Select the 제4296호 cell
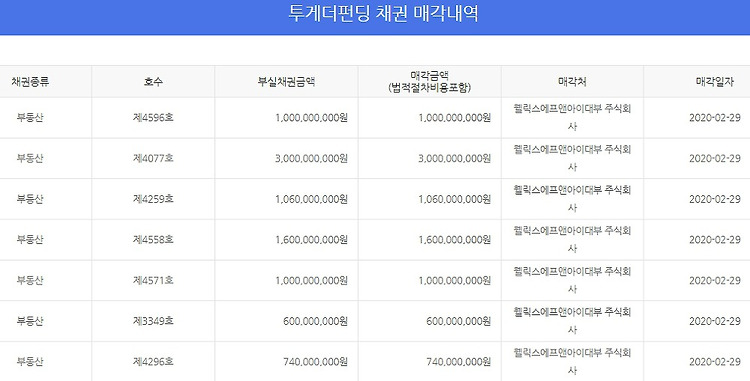Viewport: 750px width, 381px height. (153, 361)
